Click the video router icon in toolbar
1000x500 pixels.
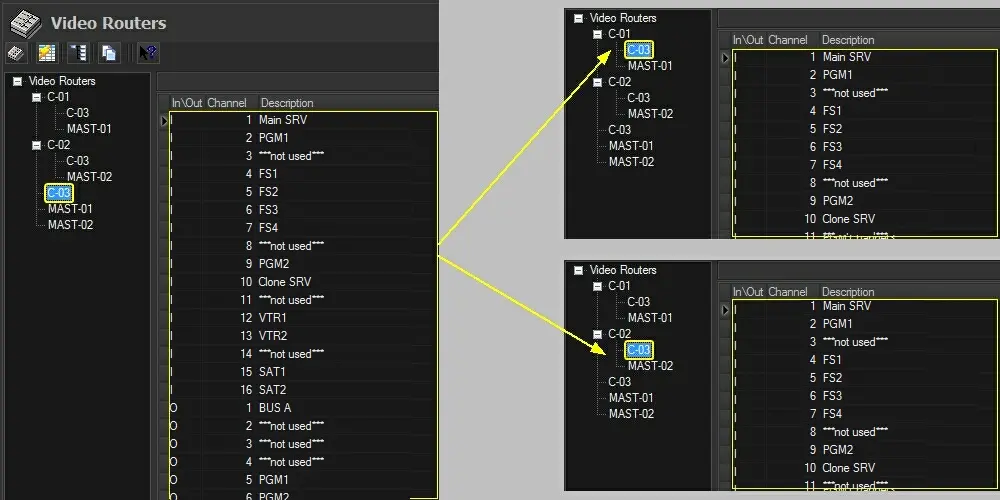pos(16,53)
